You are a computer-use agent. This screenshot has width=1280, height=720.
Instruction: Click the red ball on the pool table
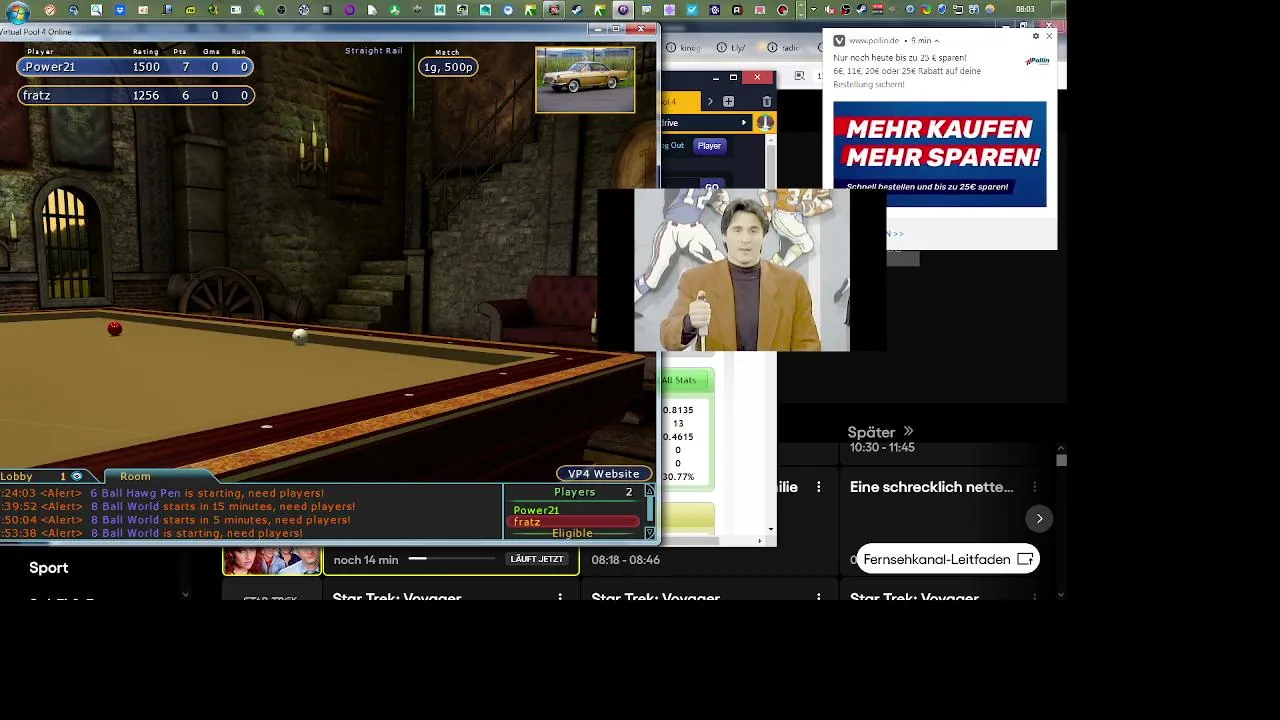[x=115, y=328]
